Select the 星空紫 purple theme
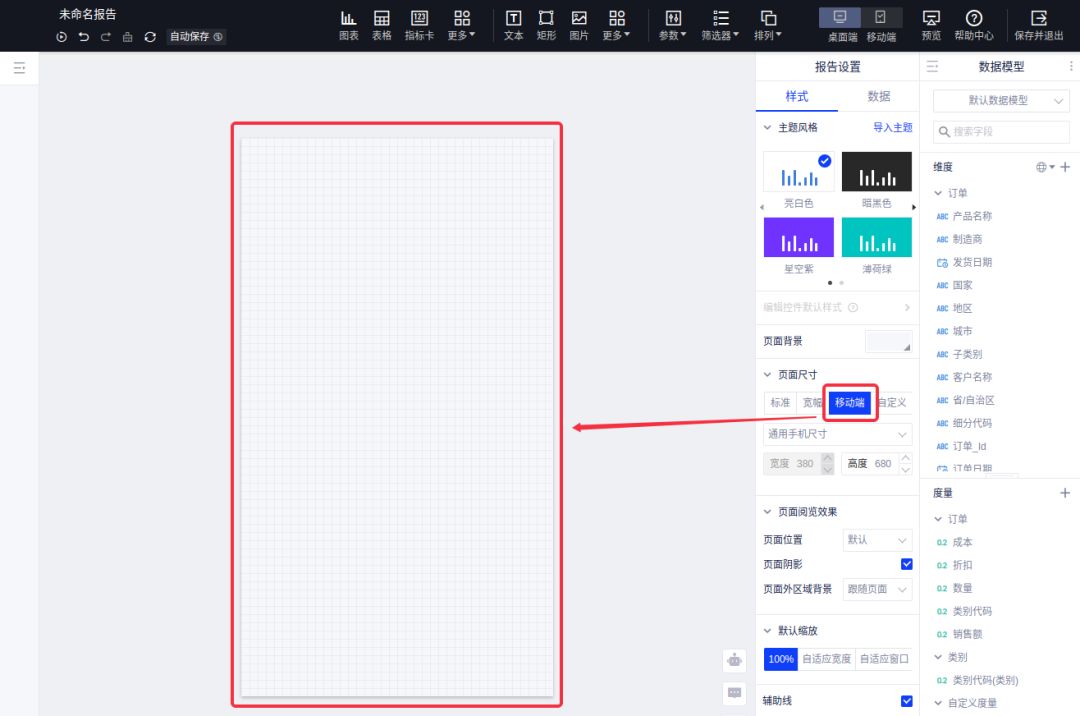The height and width of the screenshot is (716, 1080). [x=799, y=238]
